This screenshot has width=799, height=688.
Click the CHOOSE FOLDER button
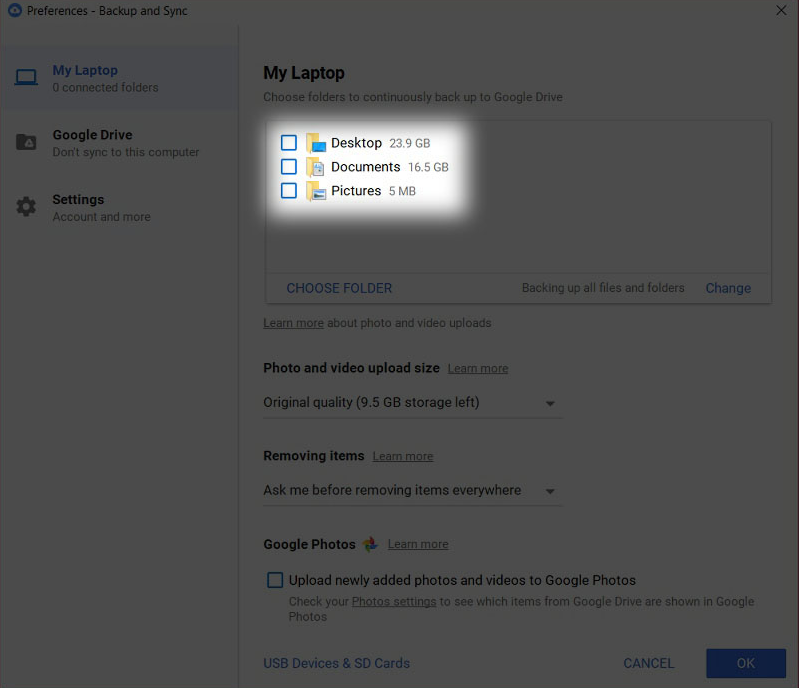coord(339,288)
